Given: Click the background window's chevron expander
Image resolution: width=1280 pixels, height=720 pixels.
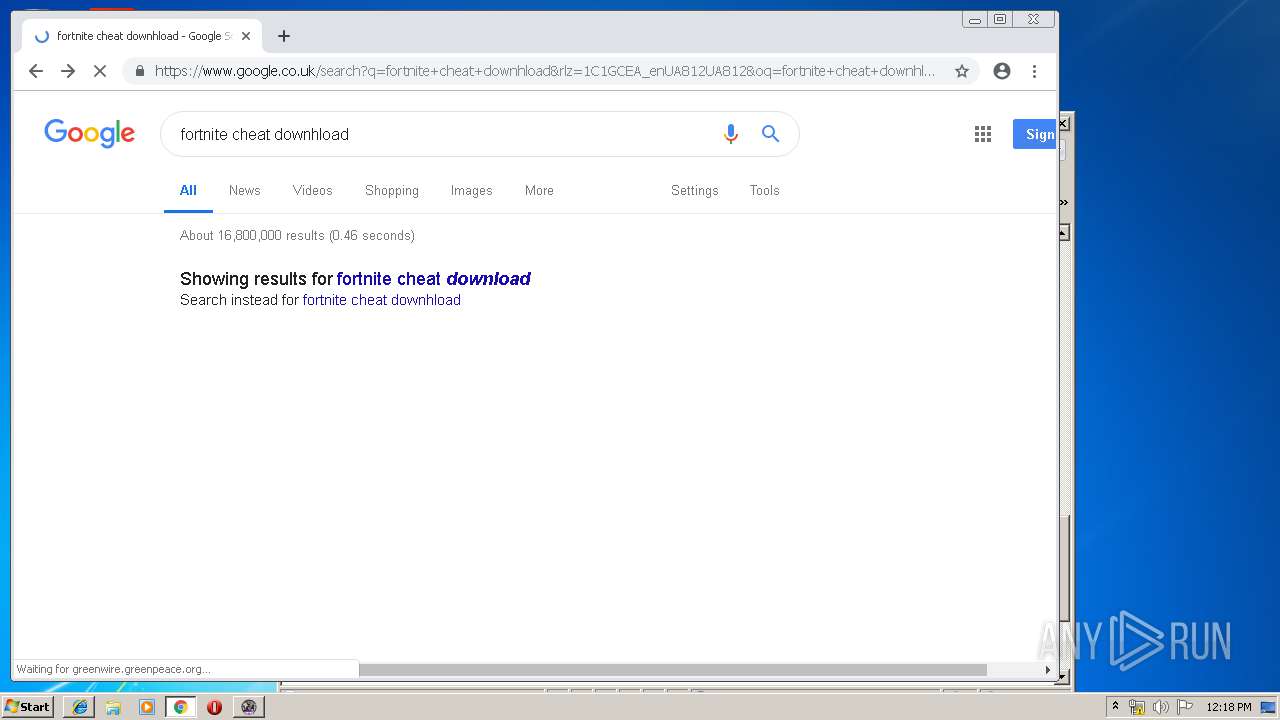Looking at the screenshot, I should [x=1064, y=202].
